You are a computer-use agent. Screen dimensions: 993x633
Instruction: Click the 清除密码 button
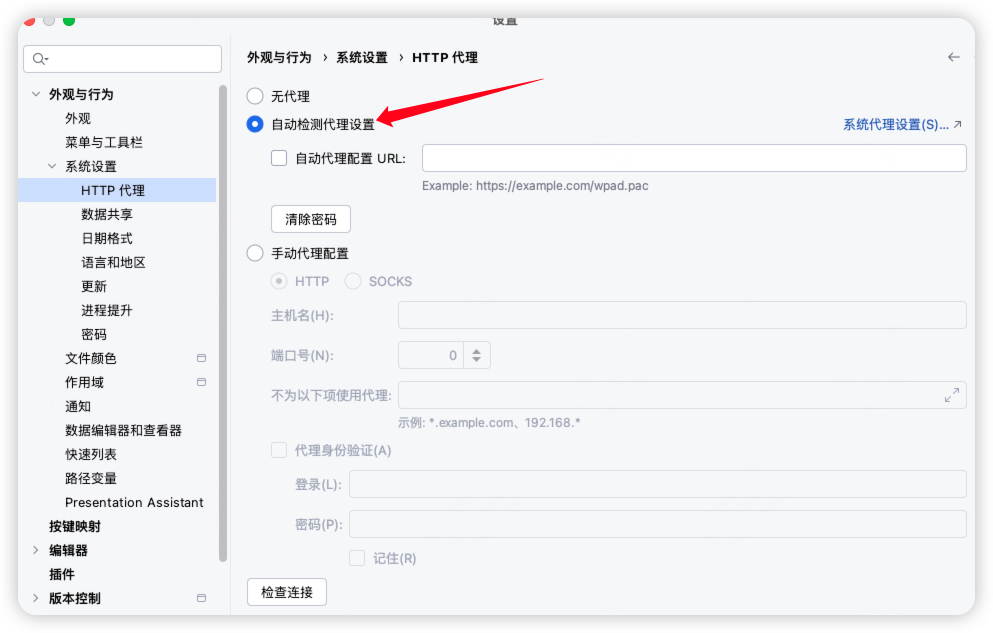point(311,219)
